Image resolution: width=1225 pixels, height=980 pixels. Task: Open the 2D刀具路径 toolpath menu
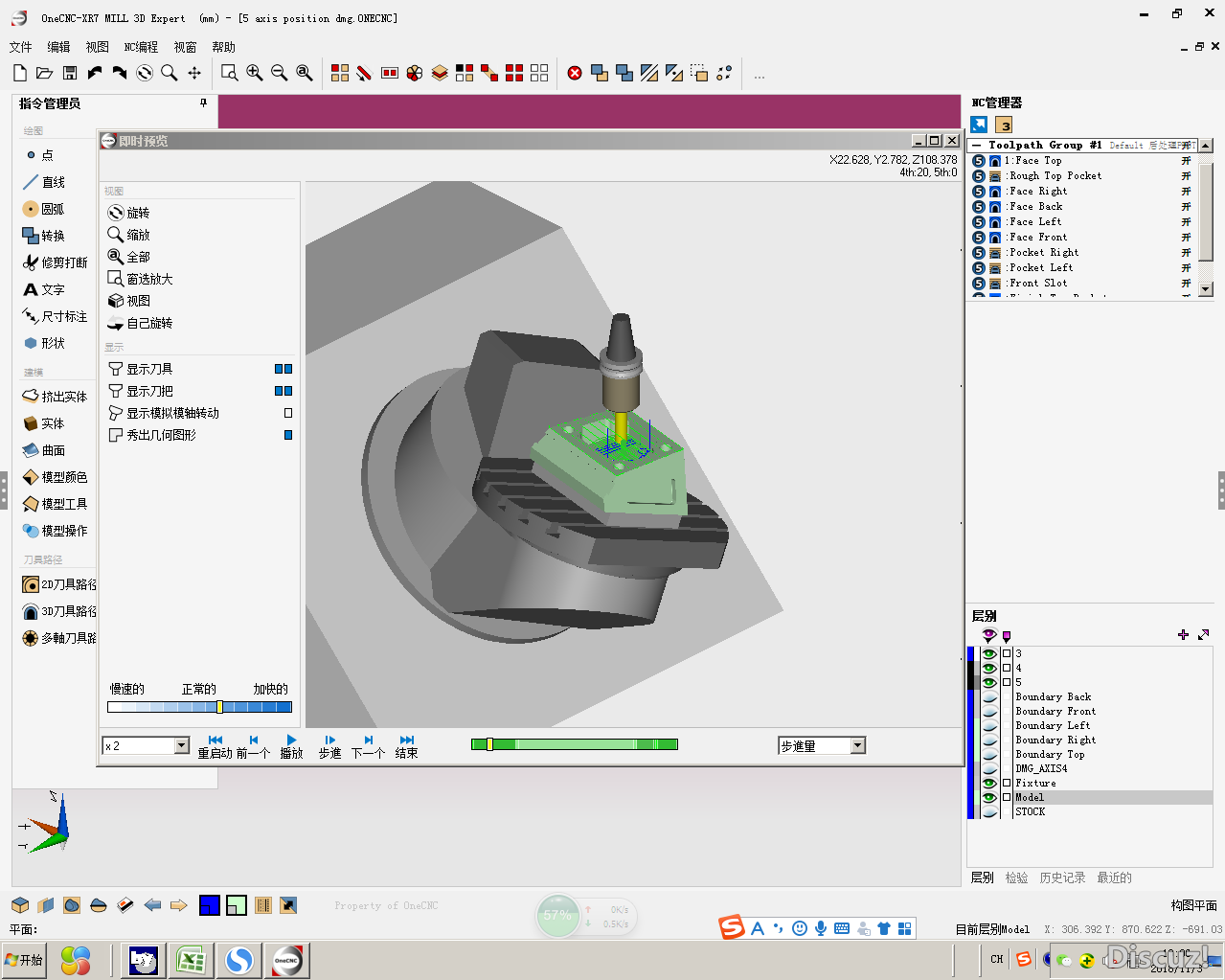coord(59,584)
